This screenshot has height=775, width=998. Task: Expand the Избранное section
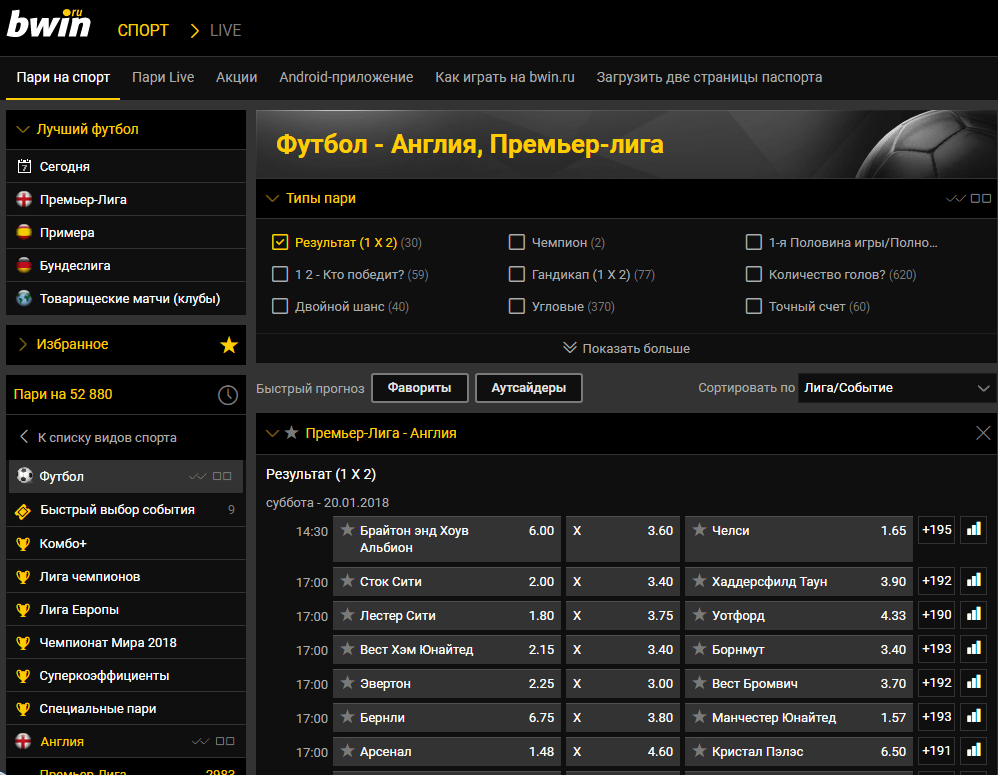(23, 344)
